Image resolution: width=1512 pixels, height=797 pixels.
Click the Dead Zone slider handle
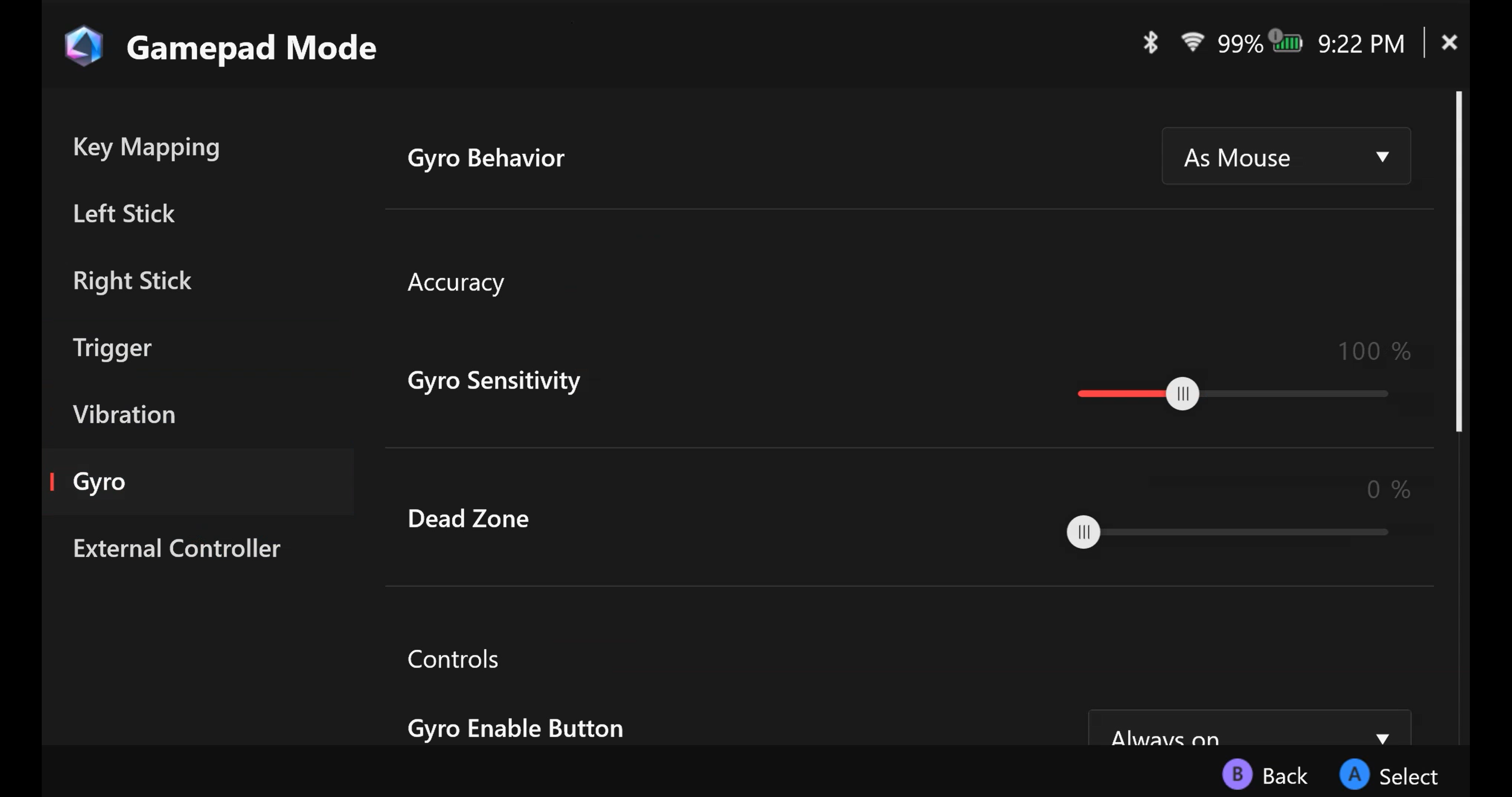point(1083,532)
